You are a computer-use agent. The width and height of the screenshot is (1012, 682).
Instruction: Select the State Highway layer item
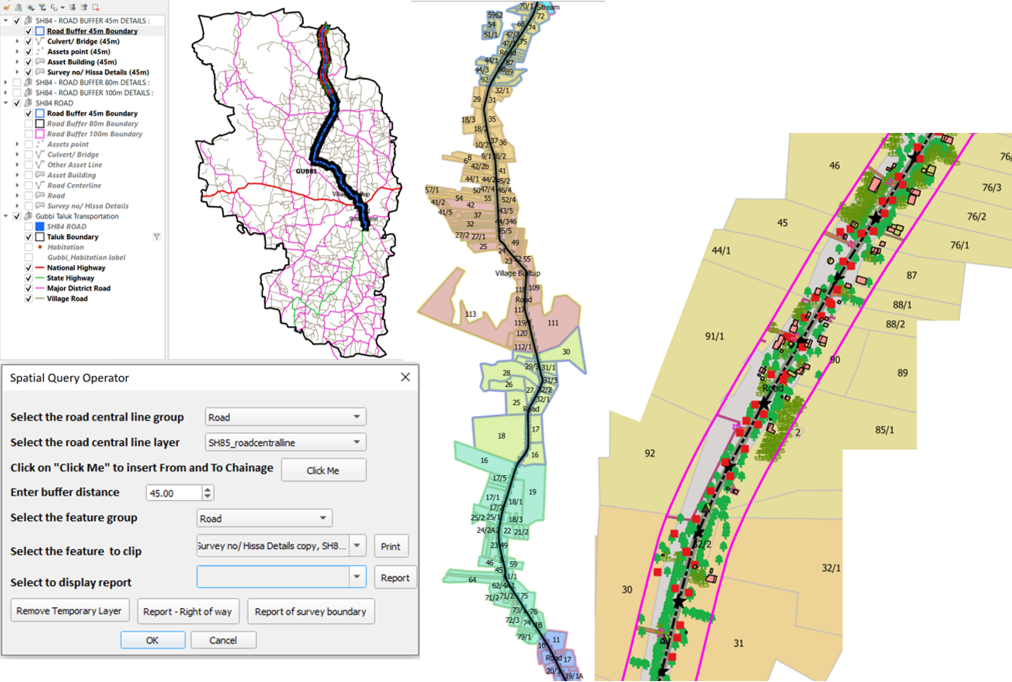[76, 278]
